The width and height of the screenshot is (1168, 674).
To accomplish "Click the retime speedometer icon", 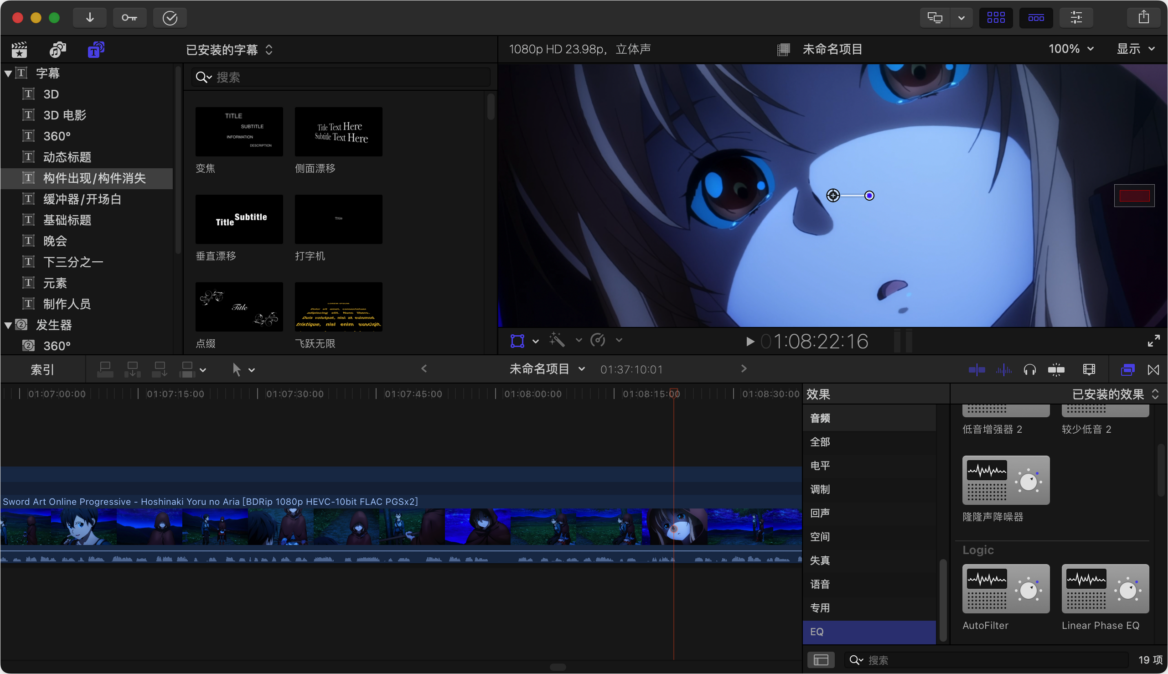I will (598, 340).
